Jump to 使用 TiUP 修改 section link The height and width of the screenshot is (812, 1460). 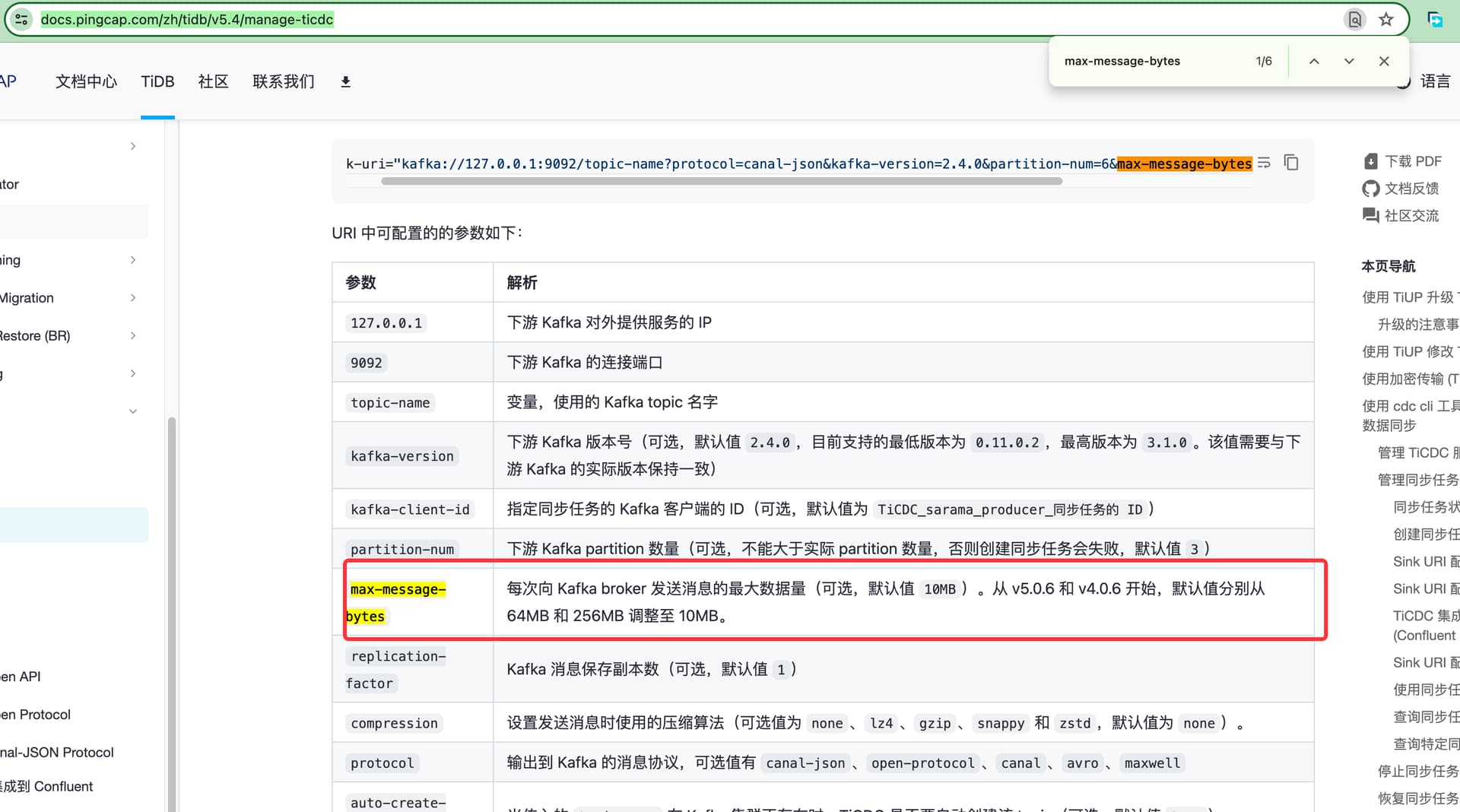(1411, 352)
